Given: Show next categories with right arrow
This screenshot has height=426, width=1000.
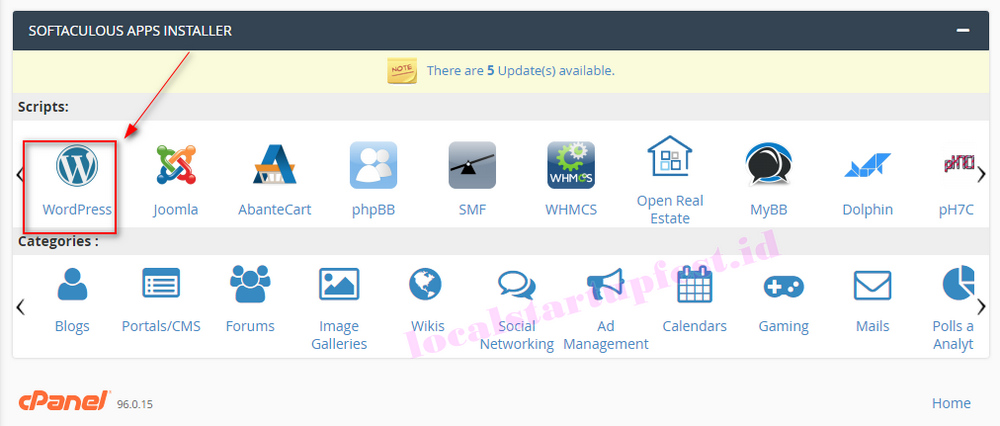Looking at the screenshot, I should [x=982, y=307].
